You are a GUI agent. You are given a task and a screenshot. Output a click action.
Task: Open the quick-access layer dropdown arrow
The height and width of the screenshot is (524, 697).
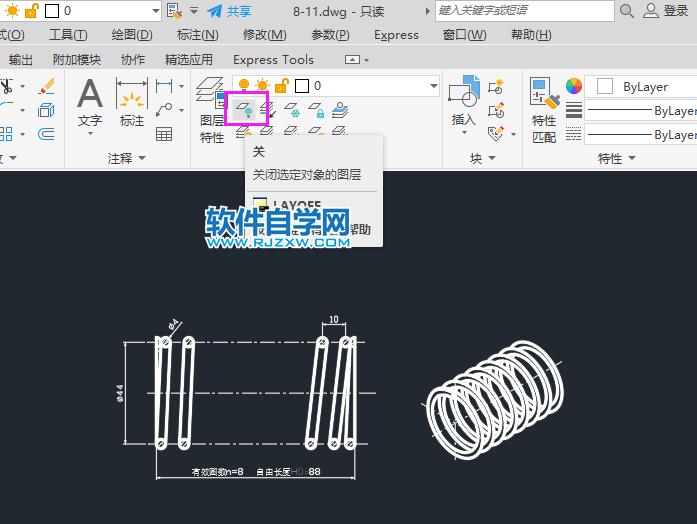click(x=155, y=11)
